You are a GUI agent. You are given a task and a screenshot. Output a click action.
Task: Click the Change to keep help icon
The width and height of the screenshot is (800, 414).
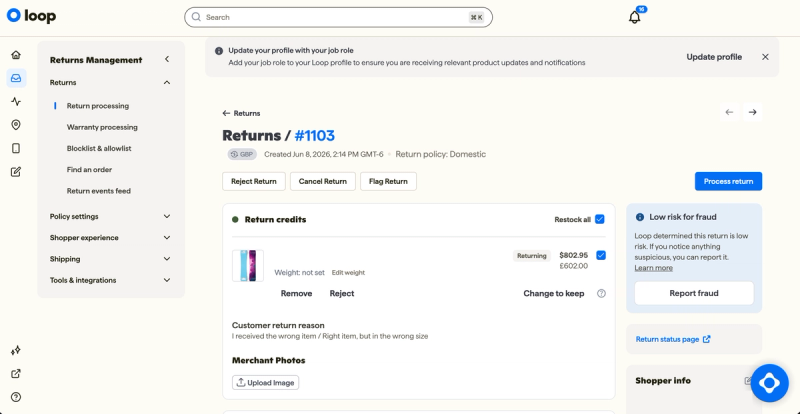pyautogui.click(x=601, y=294)
